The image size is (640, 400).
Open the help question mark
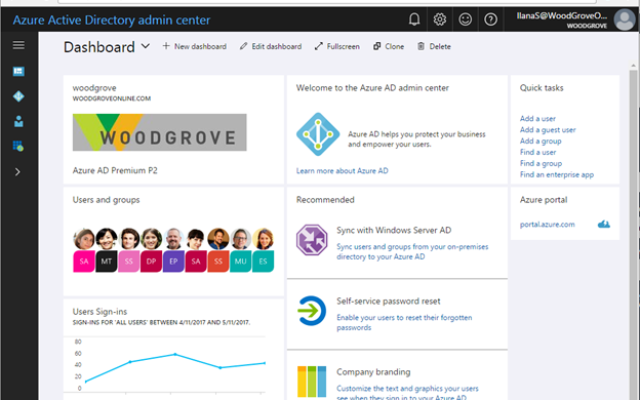tap(491, 19)
